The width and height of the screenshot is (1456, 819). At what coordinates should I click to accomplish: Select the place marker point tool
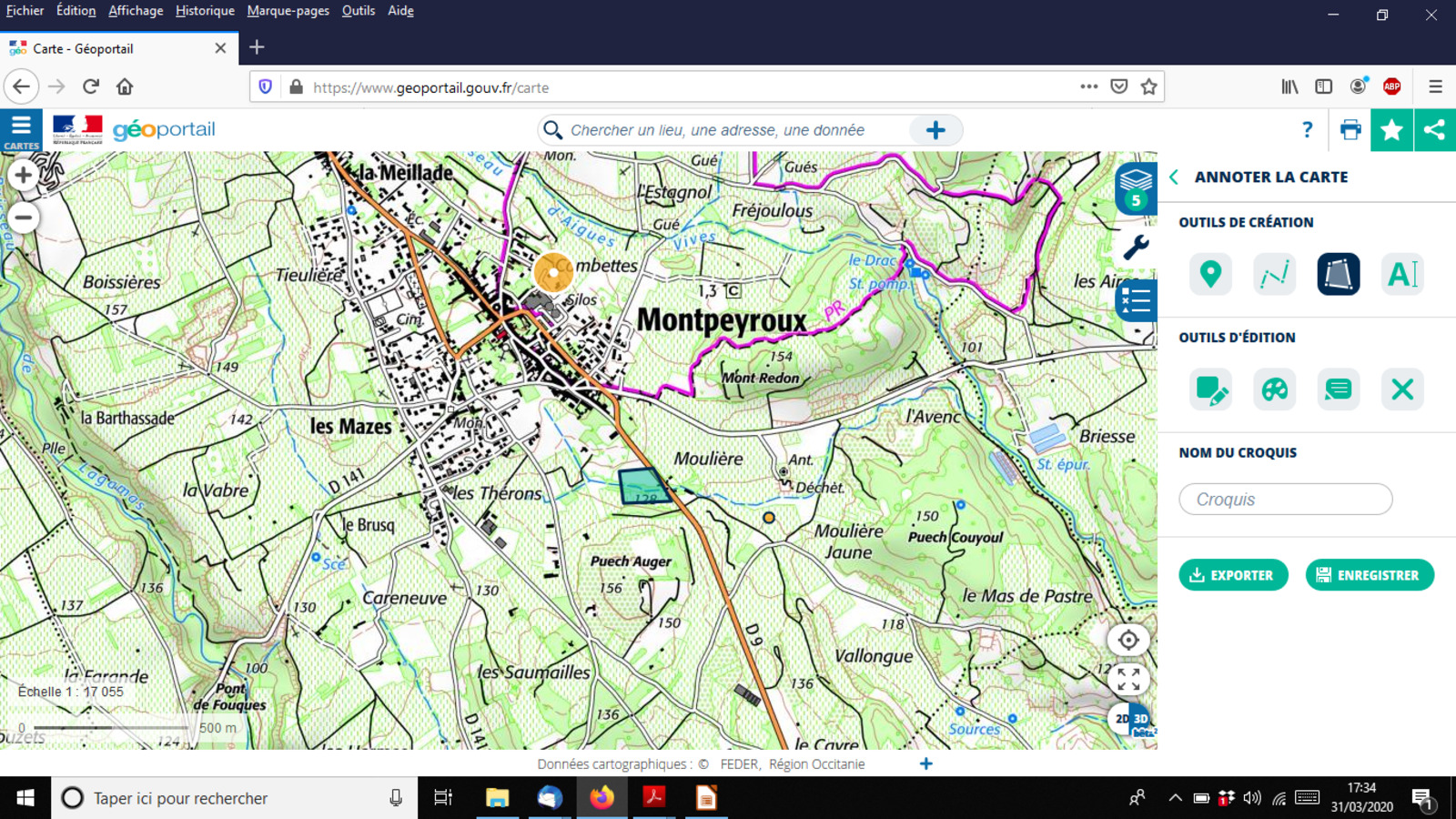1210,274
